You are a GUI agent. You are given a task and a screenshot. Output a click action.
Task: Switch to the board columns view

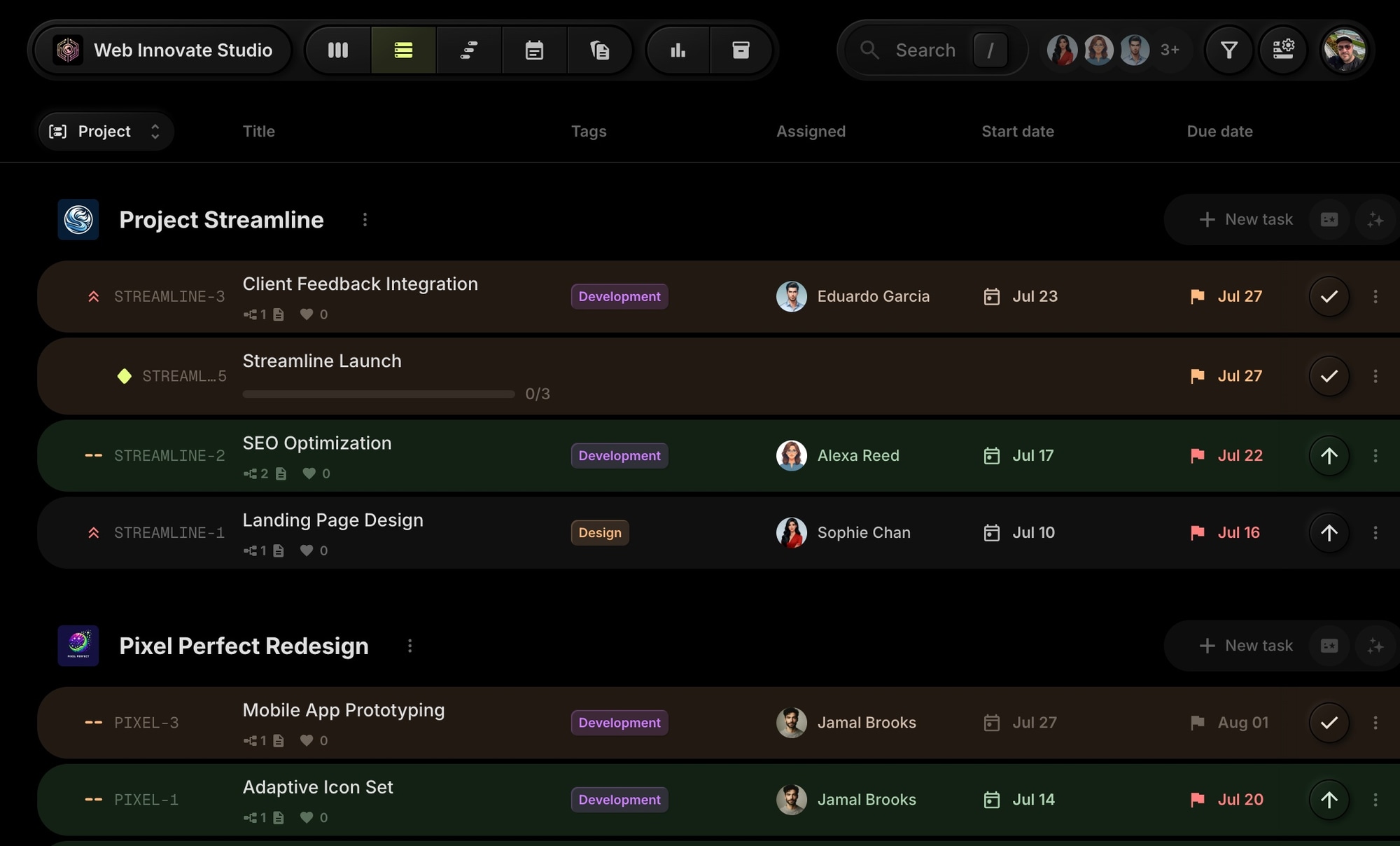(x=338, y=50)
